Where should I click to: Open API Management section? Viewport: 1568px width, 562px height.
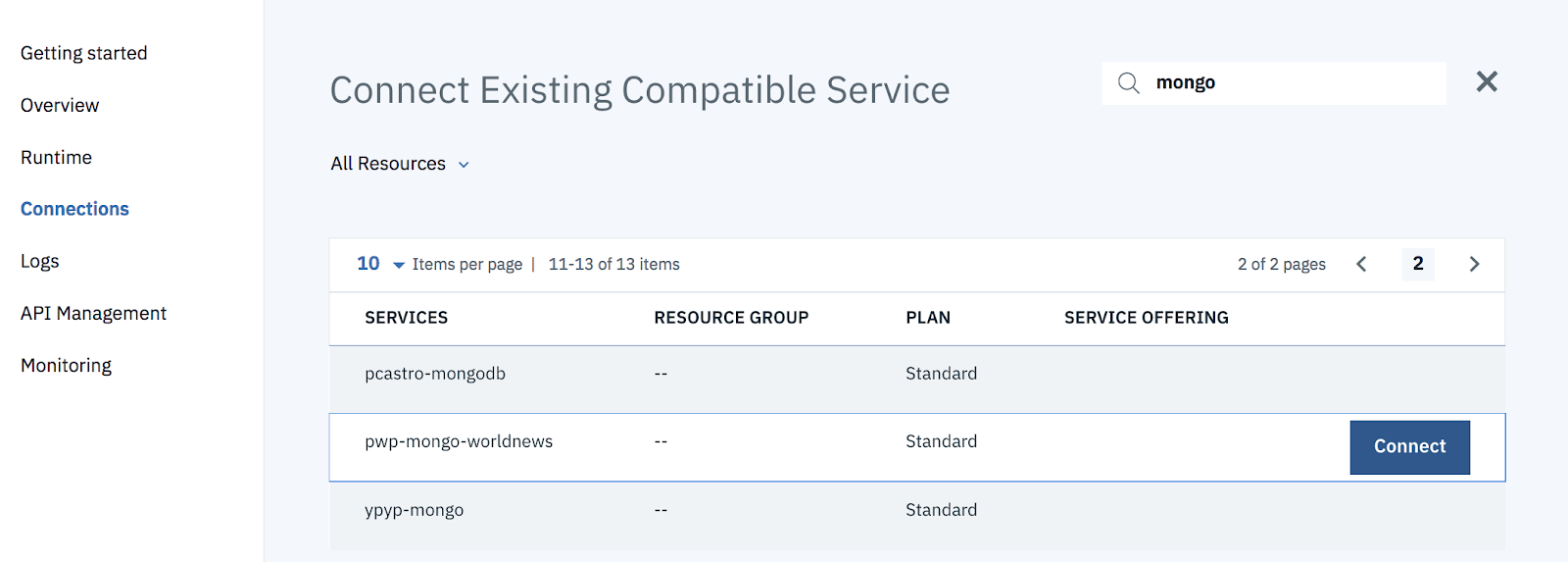[94, 313]
